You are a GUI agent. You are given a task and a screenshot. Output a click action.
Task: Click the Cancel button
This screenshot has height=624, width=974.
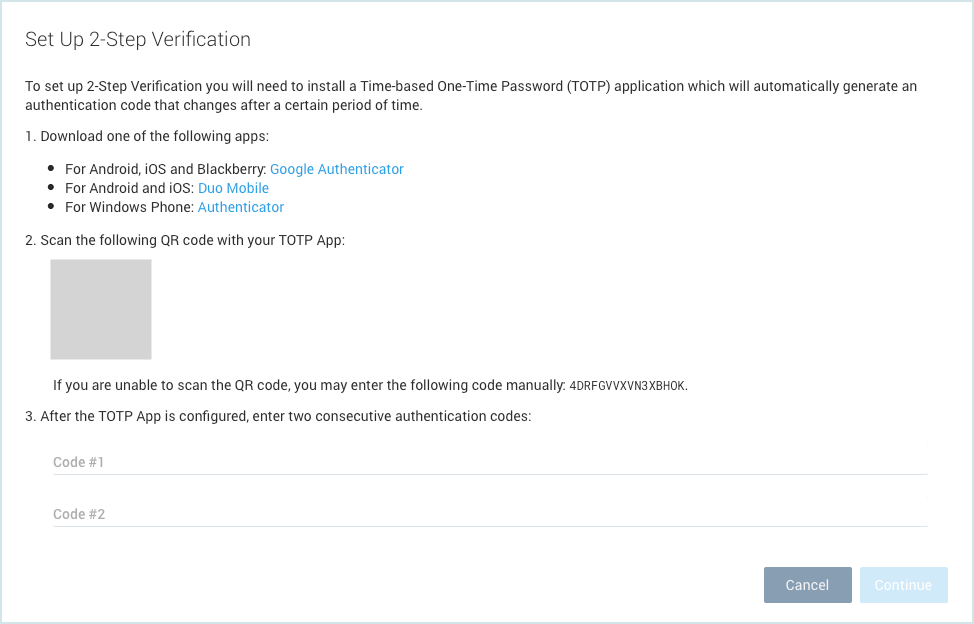coord(807,585)
